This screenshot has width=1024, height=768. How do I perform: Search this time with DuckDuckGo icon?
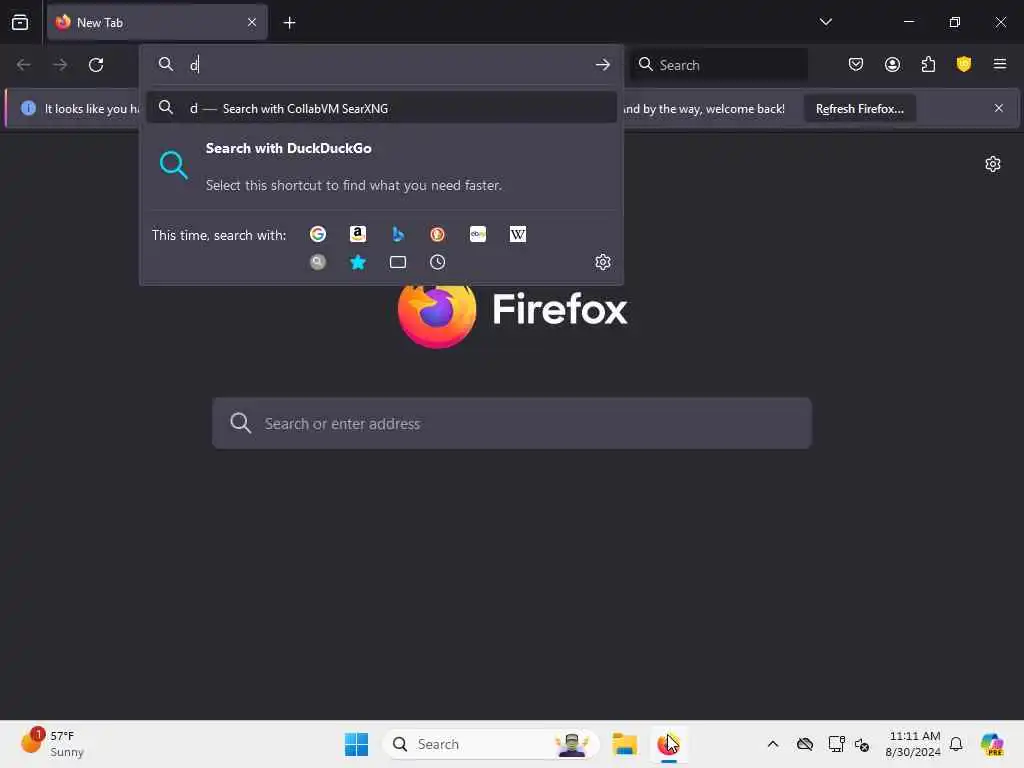coord(438,234)
